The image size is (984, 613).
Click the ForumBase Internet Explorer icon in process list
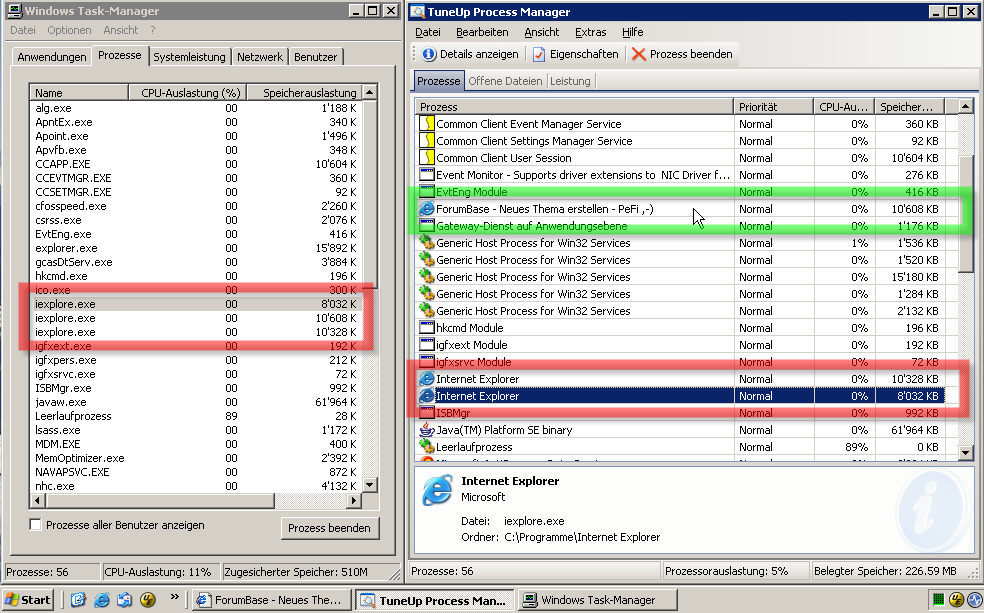point(427,208)
